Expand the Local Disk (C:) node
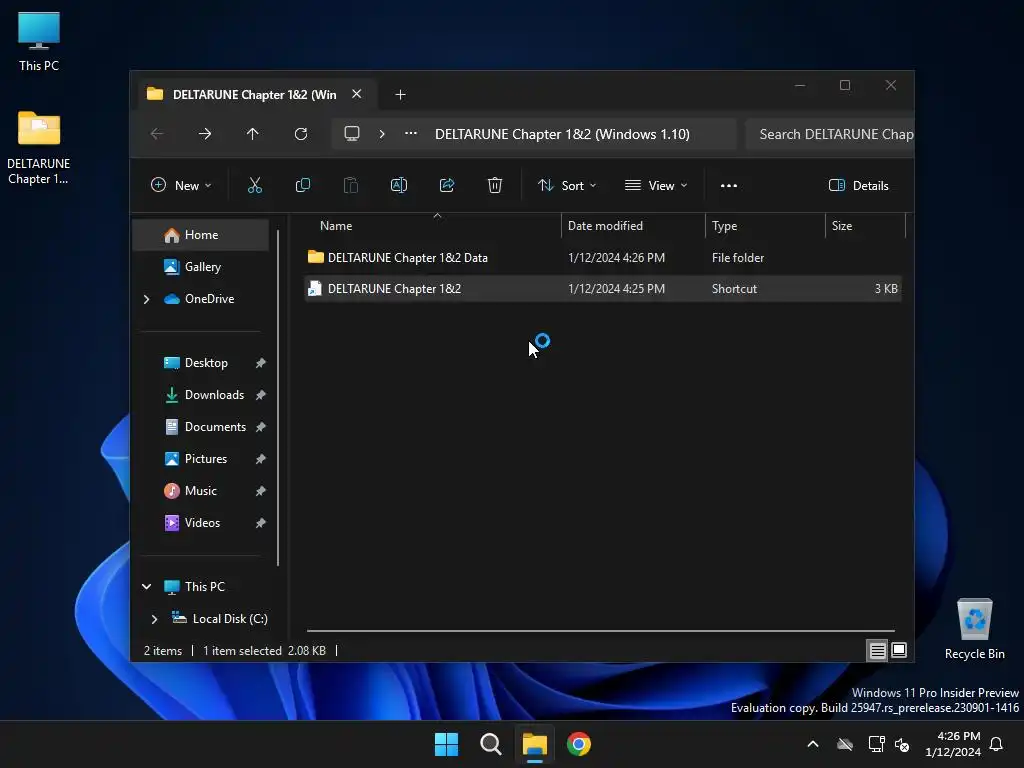This screenshot has height=768, width=1024. click(154, 618)
